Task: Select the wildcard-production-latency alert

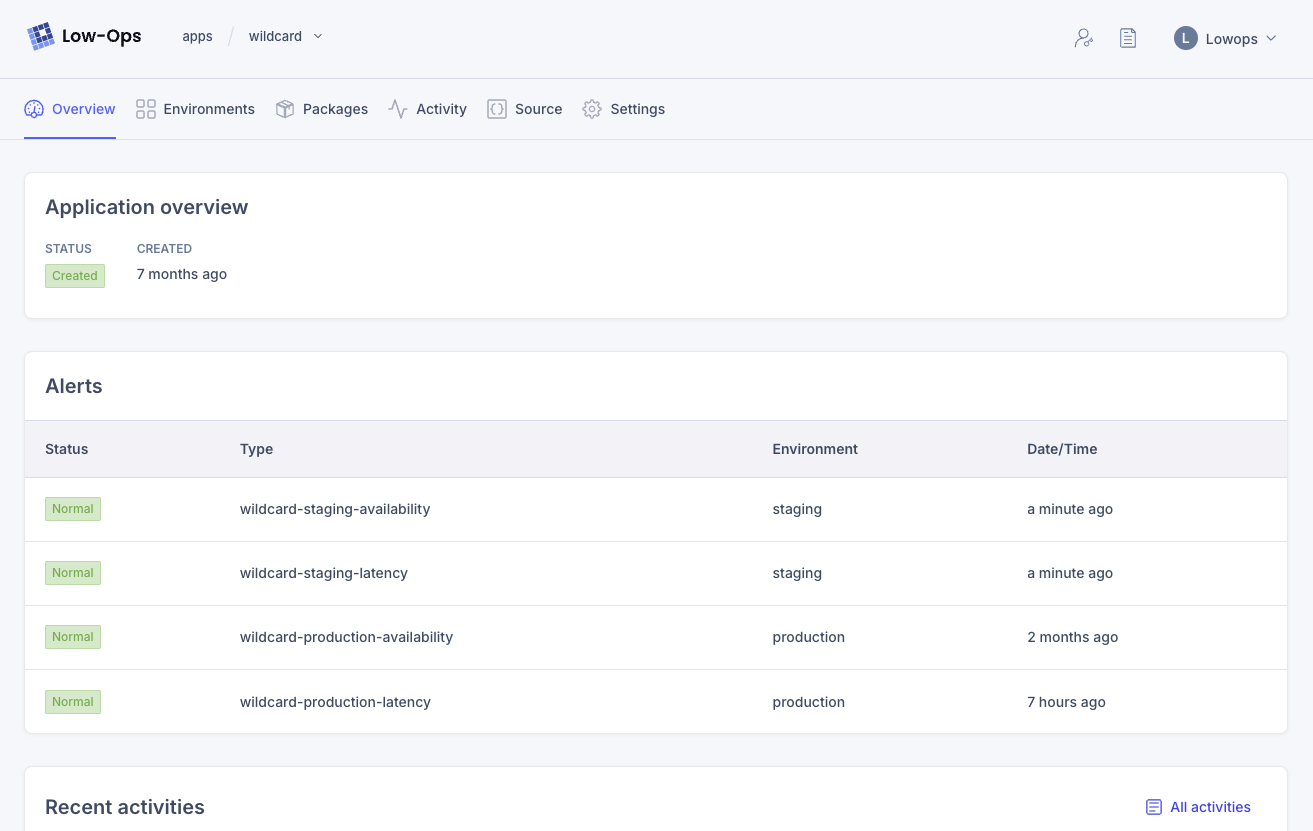Action: (335, 702)
